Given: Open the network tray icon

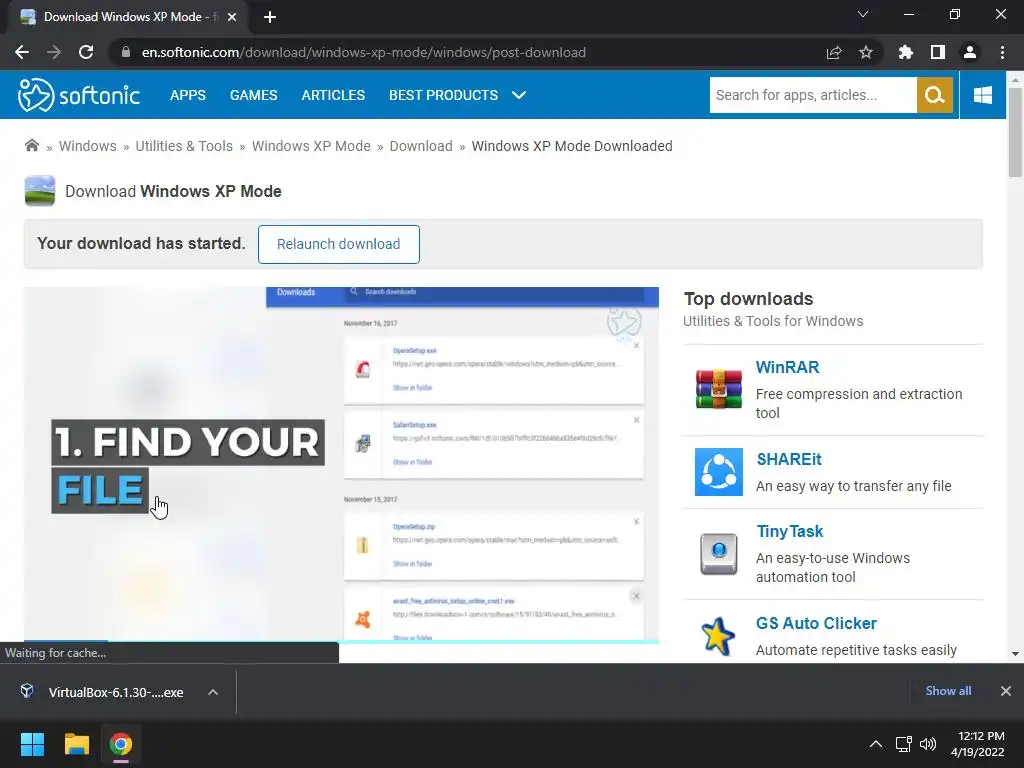Looking at the screenshot, I should click(904, 744).
